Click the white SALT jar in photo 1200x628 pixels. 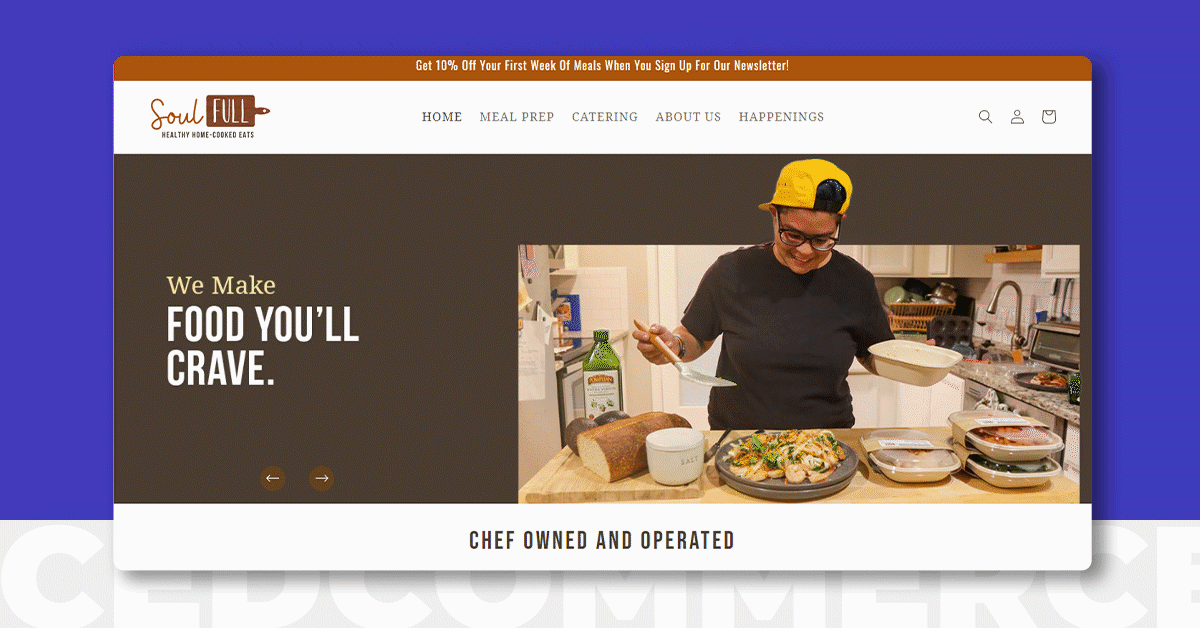[675, 456]
